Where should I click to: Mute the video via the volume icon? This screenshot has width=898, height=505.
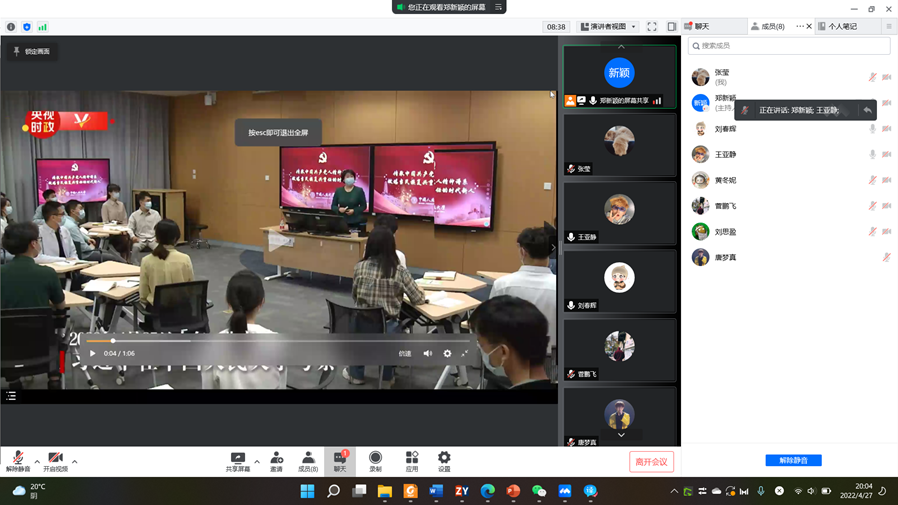click(x=428, y=353)
